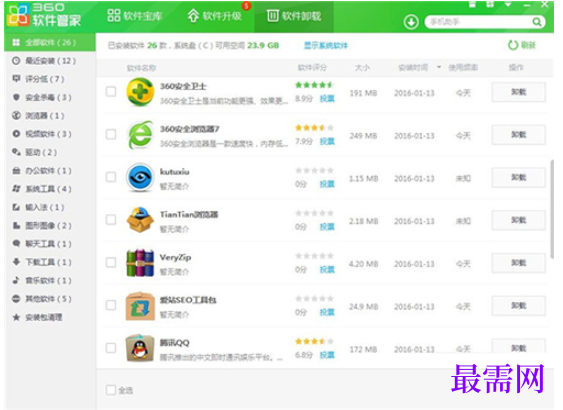This screenshot has height=410, width=563.
Task: Click the software list vertical scrollbar
Action: 552,209
